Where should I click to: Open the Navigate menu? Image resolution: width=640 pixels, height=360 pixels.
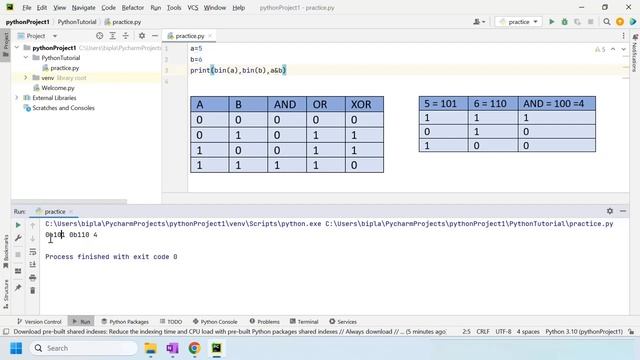tap(83, 8)
